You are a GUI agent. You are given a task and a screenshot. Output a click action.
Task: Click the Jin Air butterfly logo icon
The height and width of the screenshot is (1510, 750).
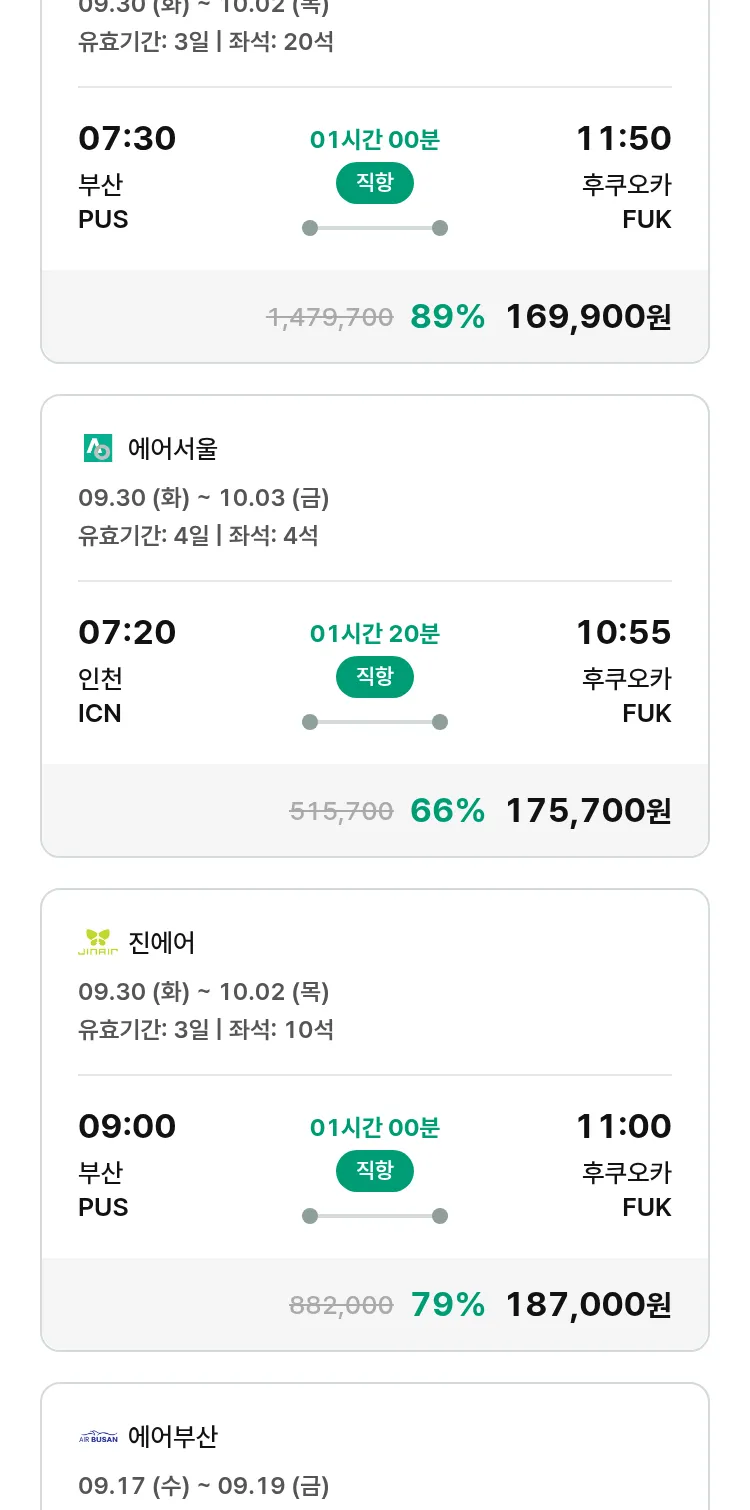pyautogui.click(x=98, y=942)
